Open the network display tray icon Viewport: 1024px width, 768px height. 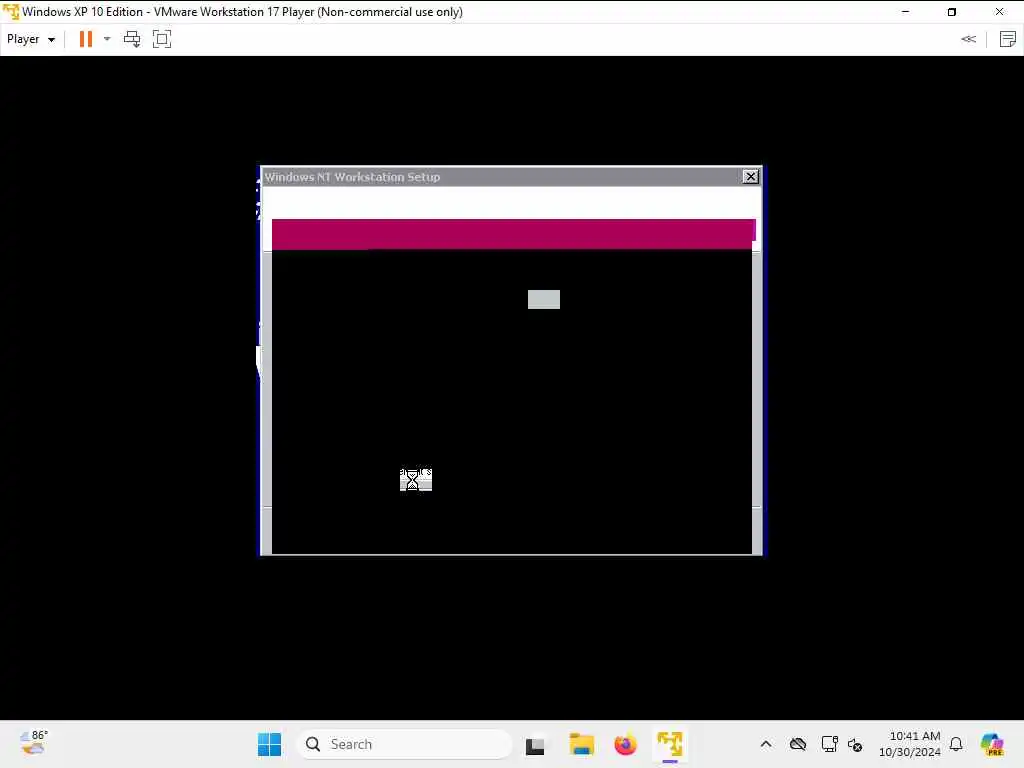[x=829, y=744]
